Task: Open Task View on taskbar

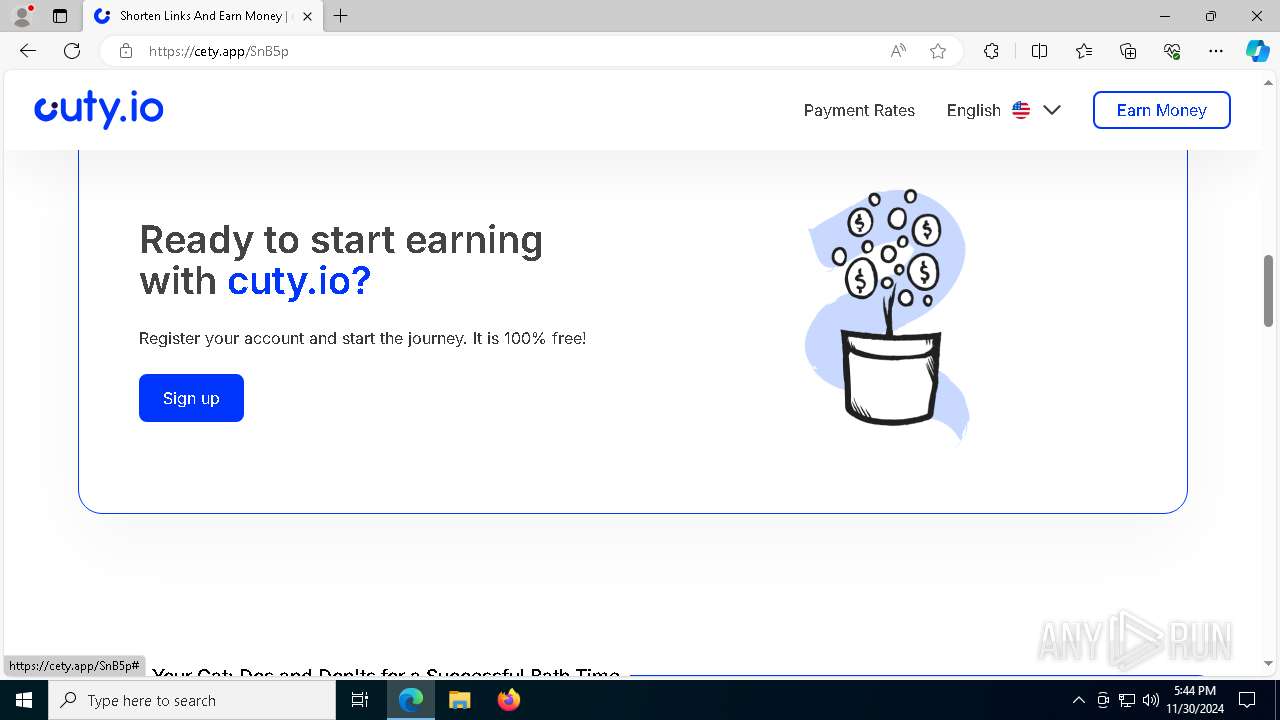Action: [360, 700]
